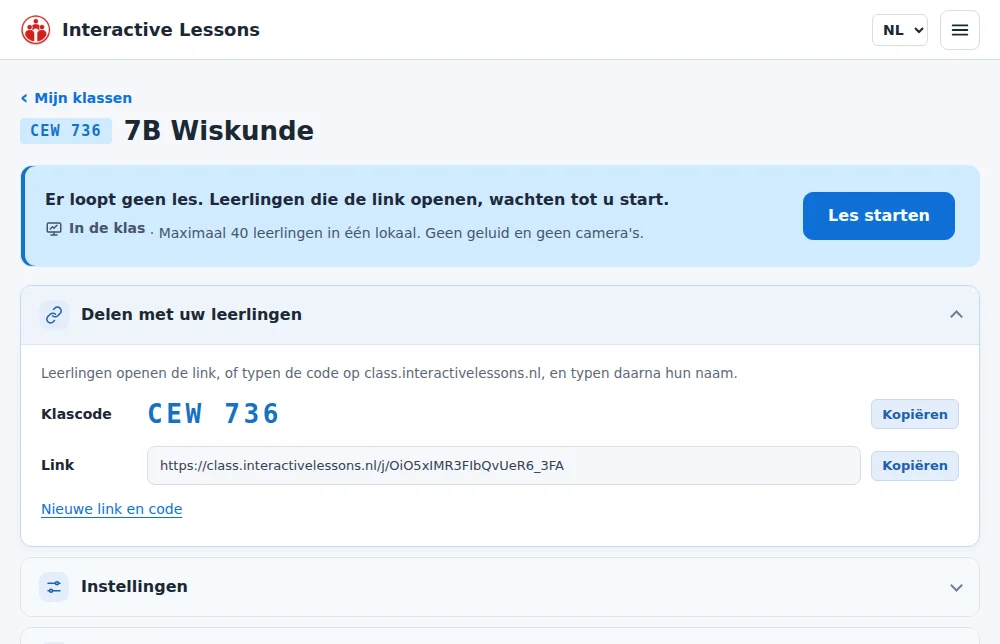Click the 7B Wiskunde heading
Viewport: 1000px width, 644px height.
tap(219, 131)
